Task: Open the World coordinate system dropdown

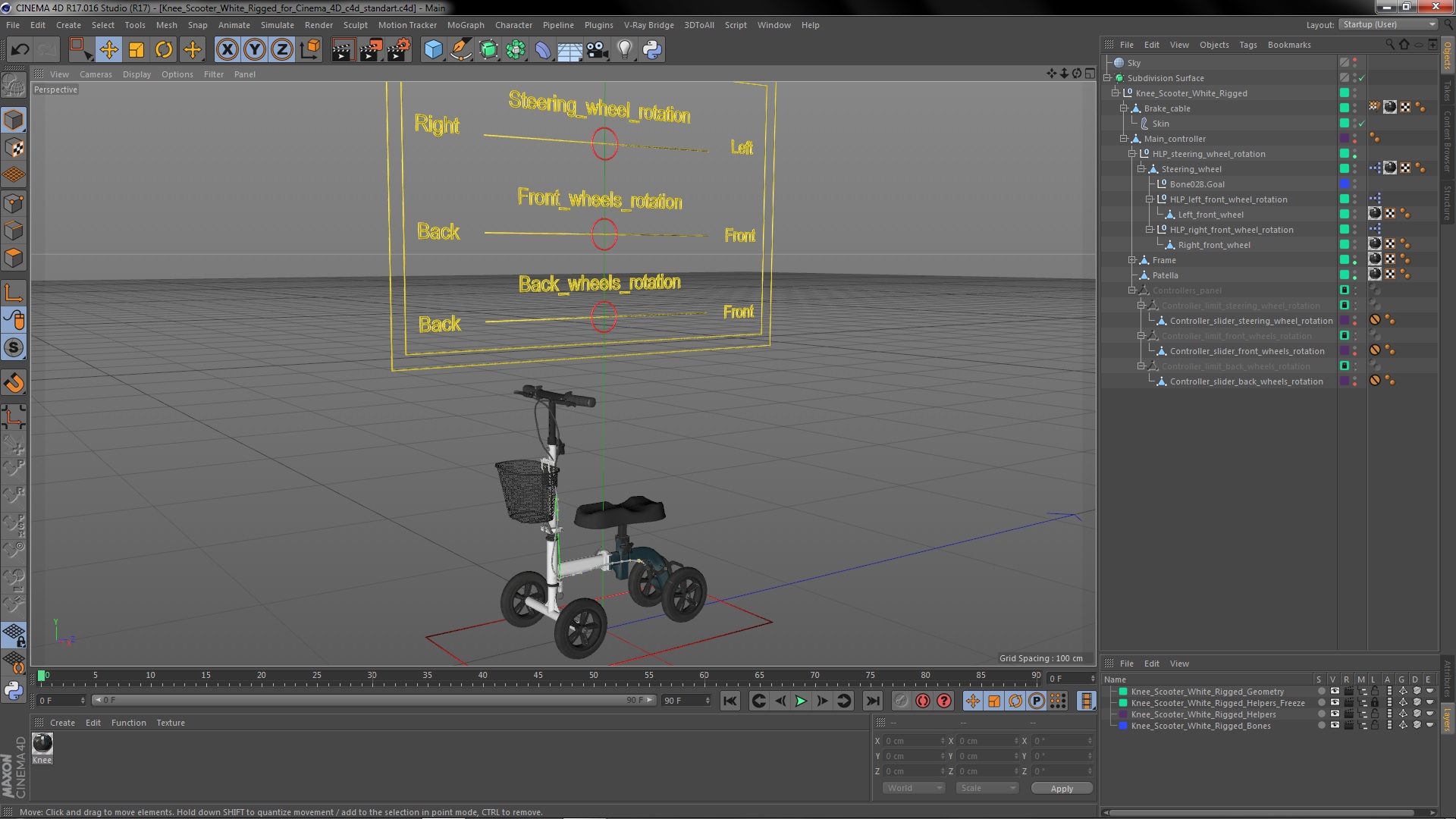Action: point(914,788)
